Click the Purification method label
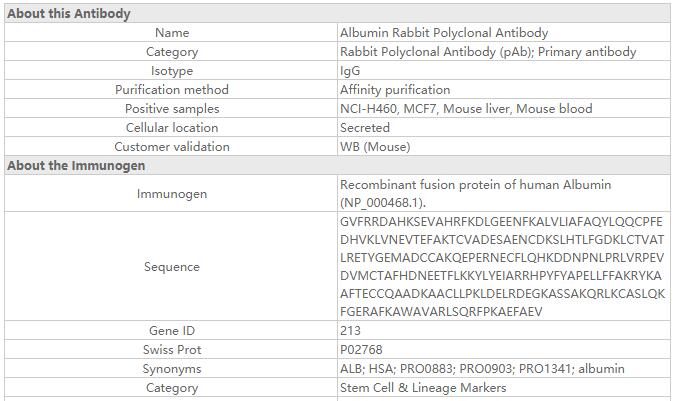The width and height of the screenshot is (686, 401). 172,90
